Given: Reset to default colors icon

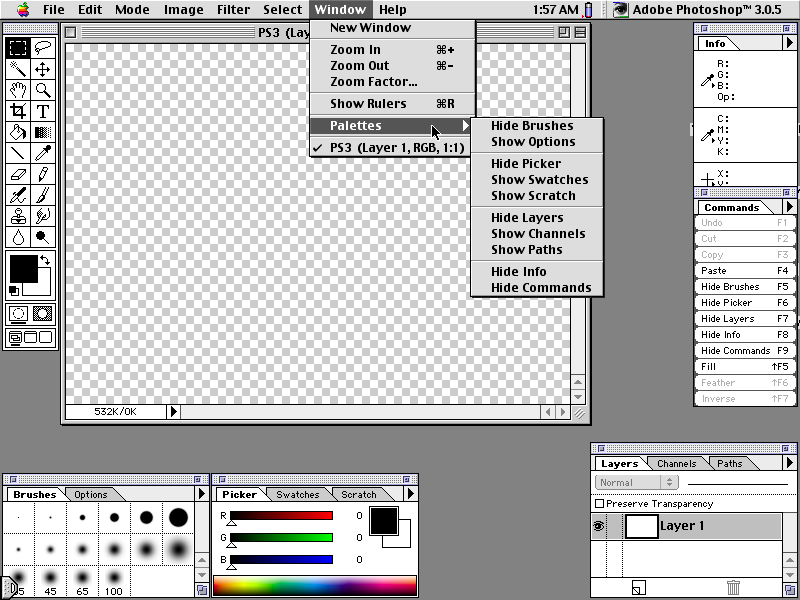Looking at the screenshot, I should (x=14, y=291).
